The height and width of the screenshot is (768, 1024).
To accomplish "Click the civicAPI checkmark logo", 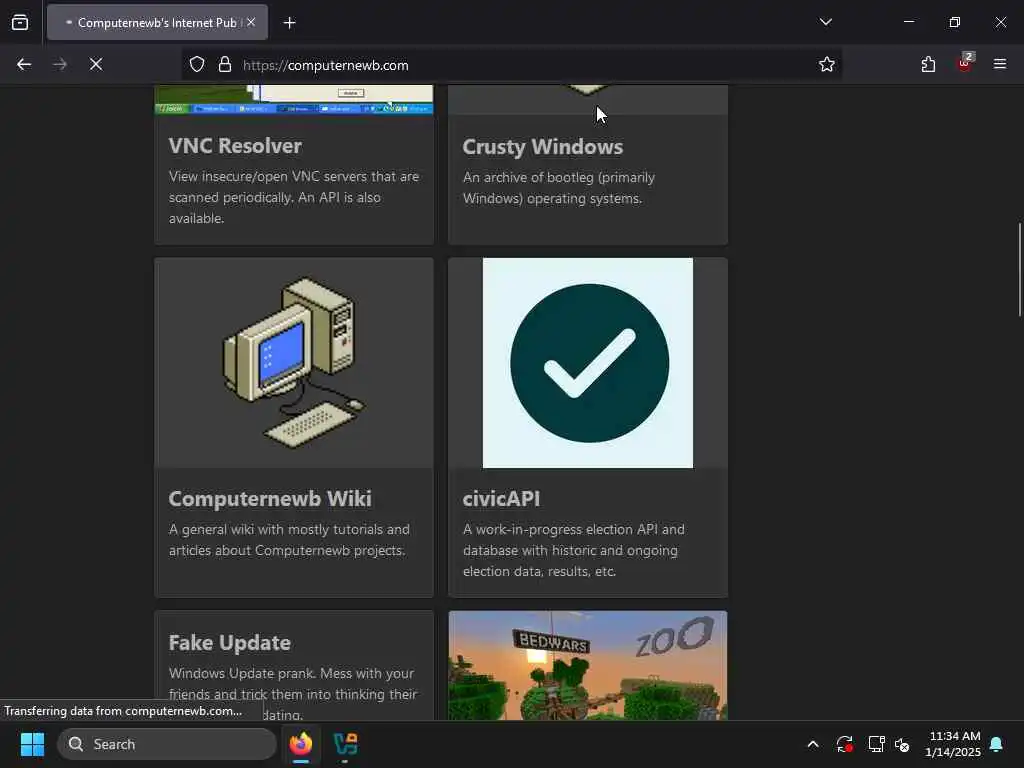I will 588,363.
